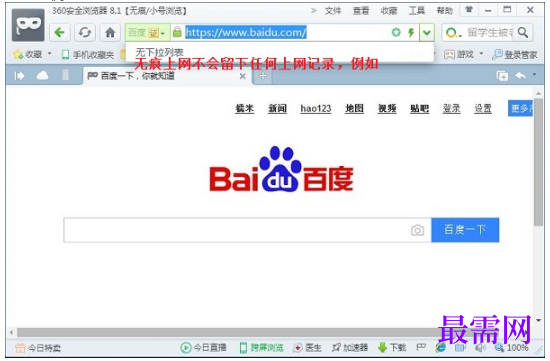Open the 文件 menu
Image resolution: width=550 pixels, height=361 pixels.
(333, 11)
